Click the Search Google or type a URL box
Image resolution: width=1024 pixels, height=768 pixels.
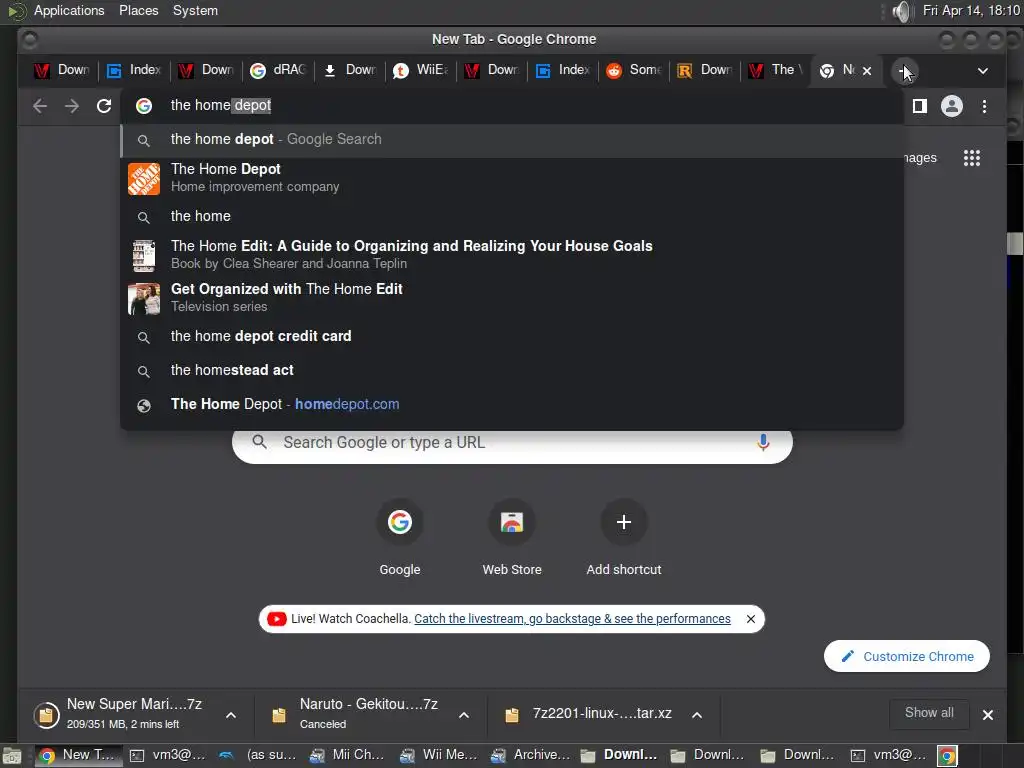pos(512,443)
